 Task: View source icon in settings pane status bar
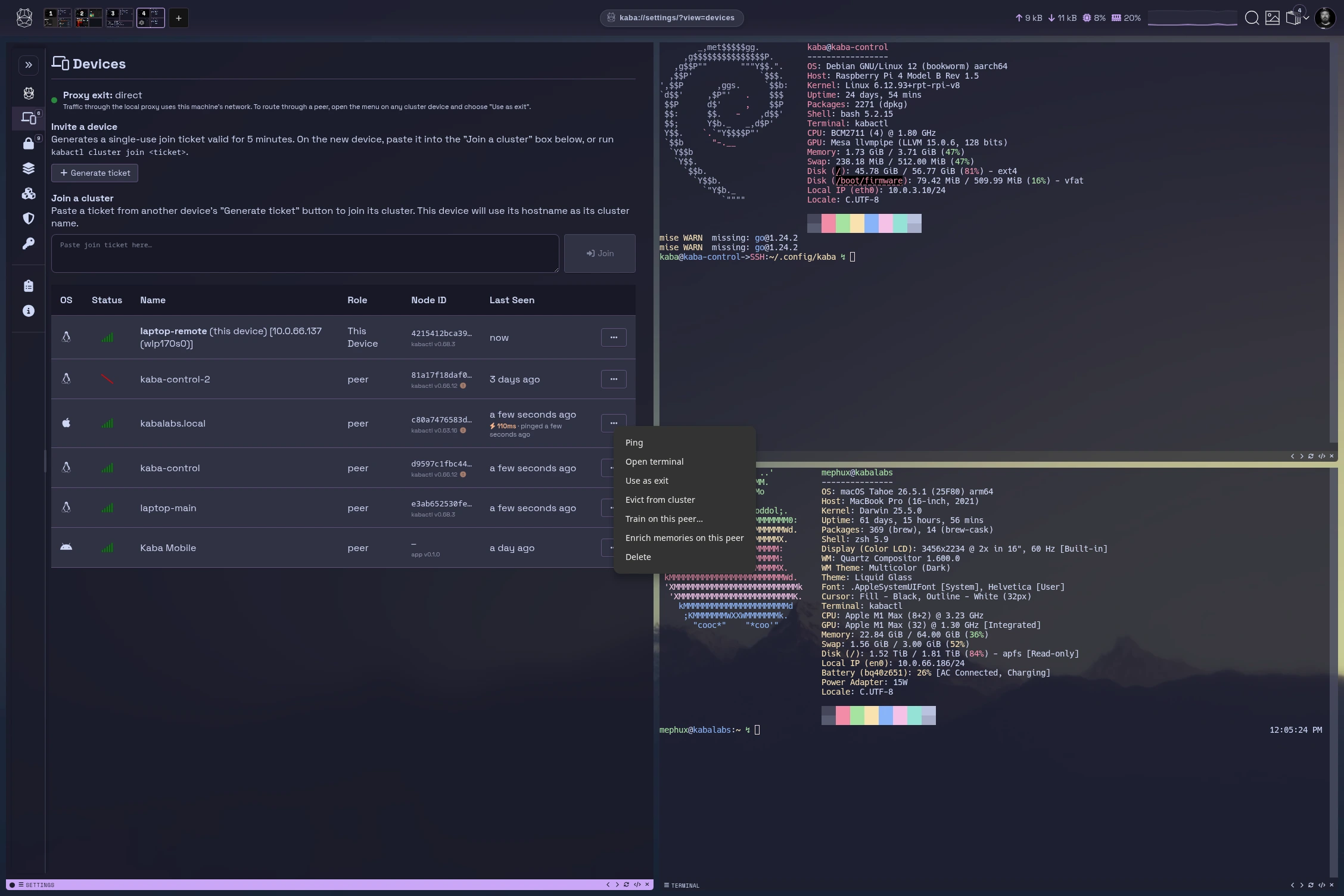click(637, 885)
